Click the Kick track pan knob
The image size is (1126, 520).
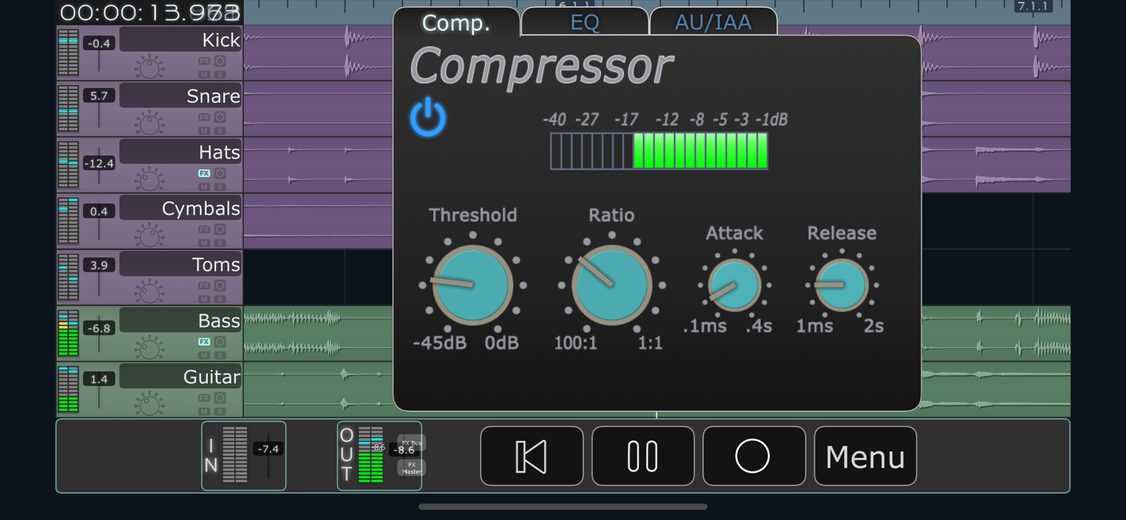click(149, 68)
